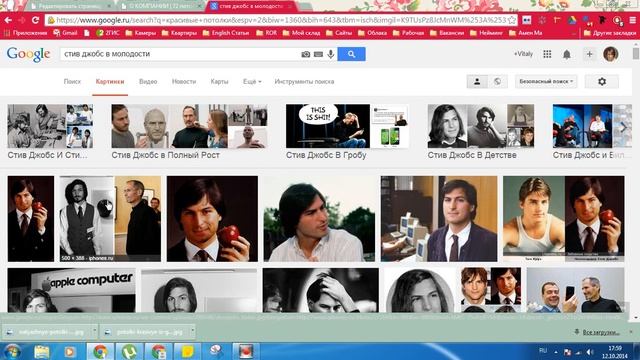Open the Стив Джобс В Гробу category
This screenshot has width=640, height=360.
(x=347, y=131)
